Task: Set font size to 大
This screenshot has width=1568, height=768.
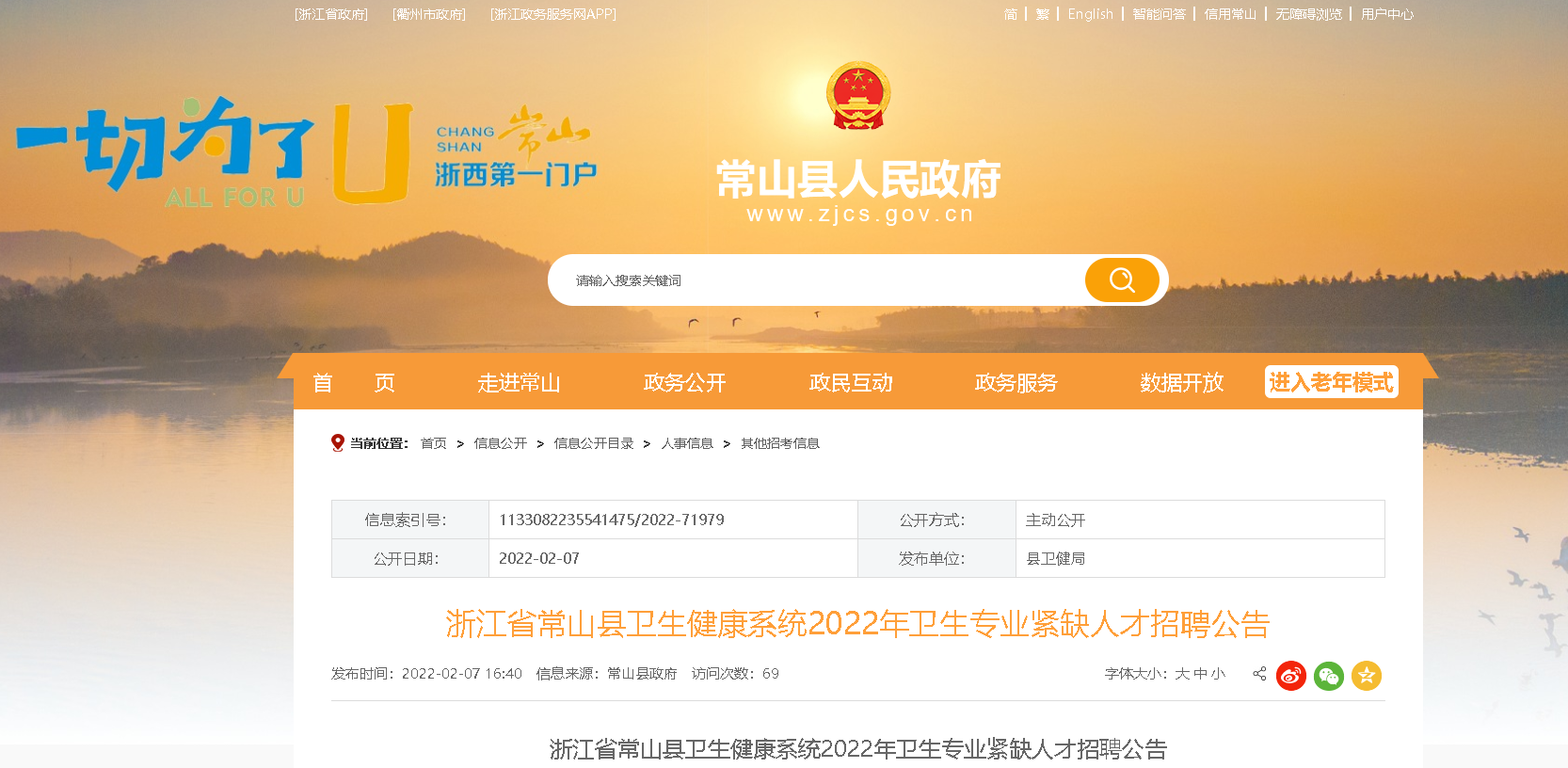Action: click(x=1182, y=674)
